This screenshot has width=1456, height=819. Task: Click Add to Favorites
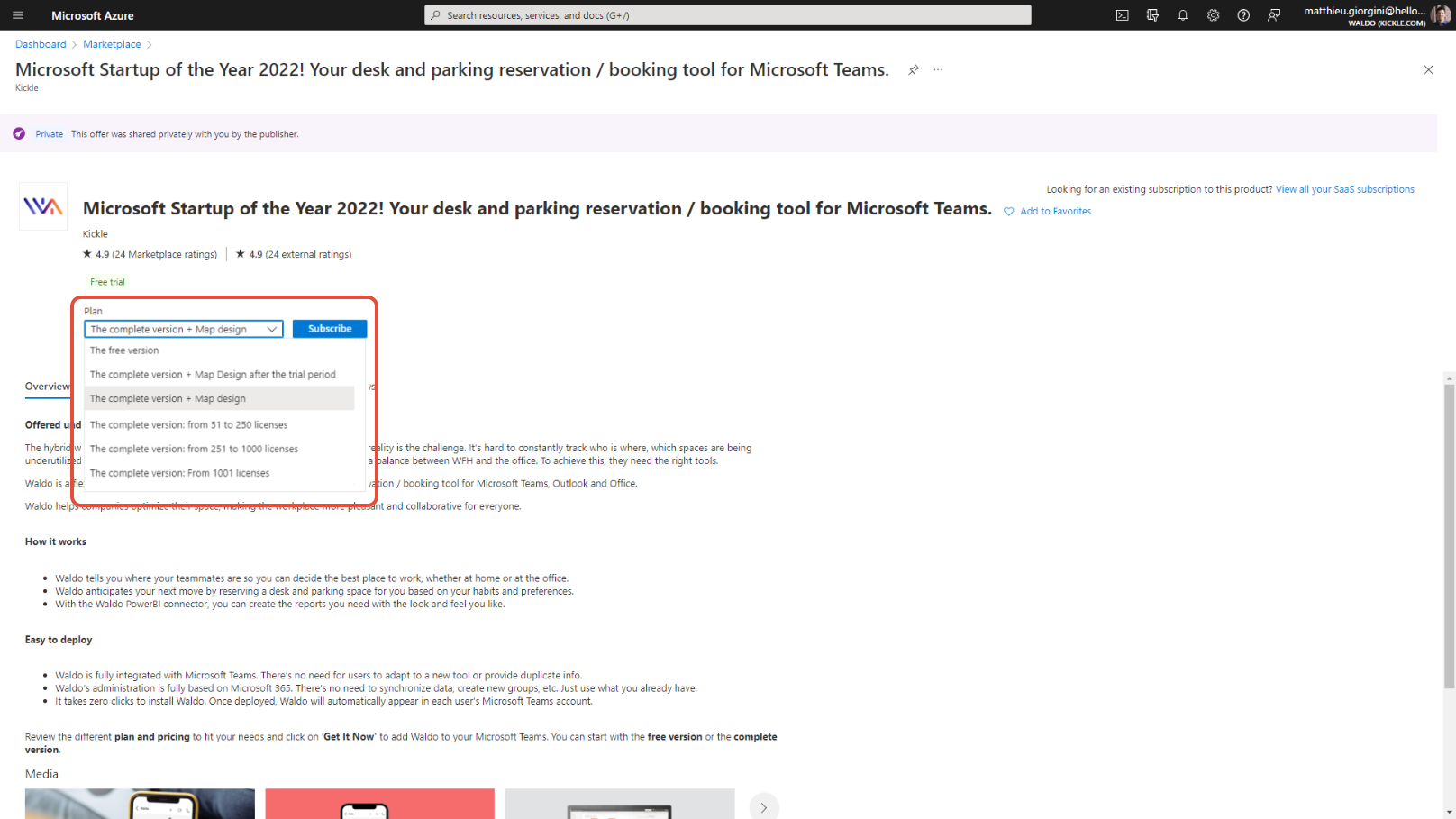click(x=1055, y=212)
